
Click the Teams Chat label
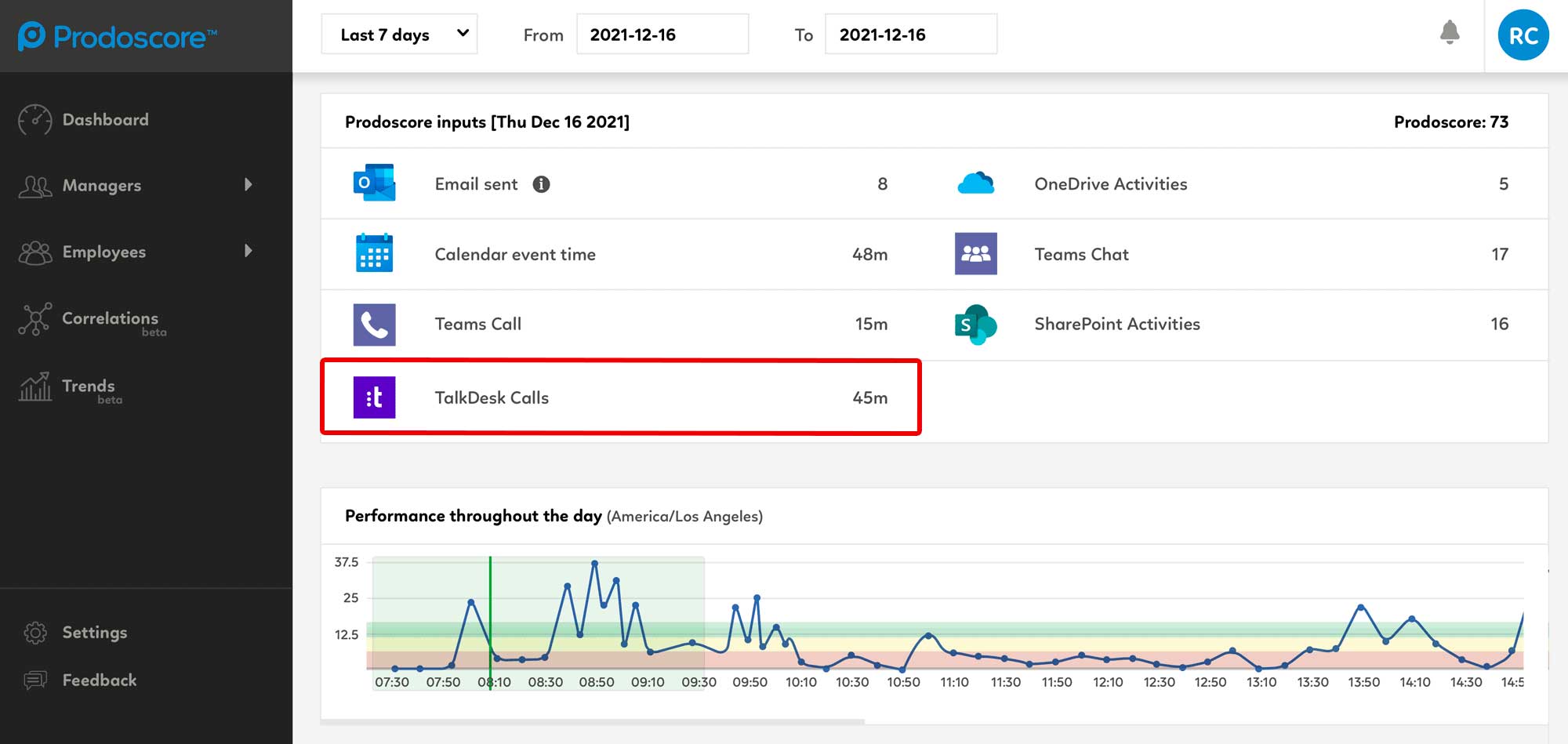[1082, 254]
